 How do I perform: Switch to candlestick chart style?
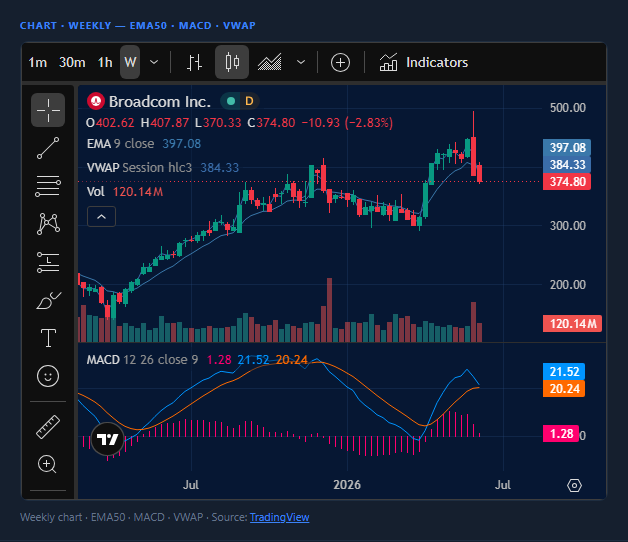[232, 62]
